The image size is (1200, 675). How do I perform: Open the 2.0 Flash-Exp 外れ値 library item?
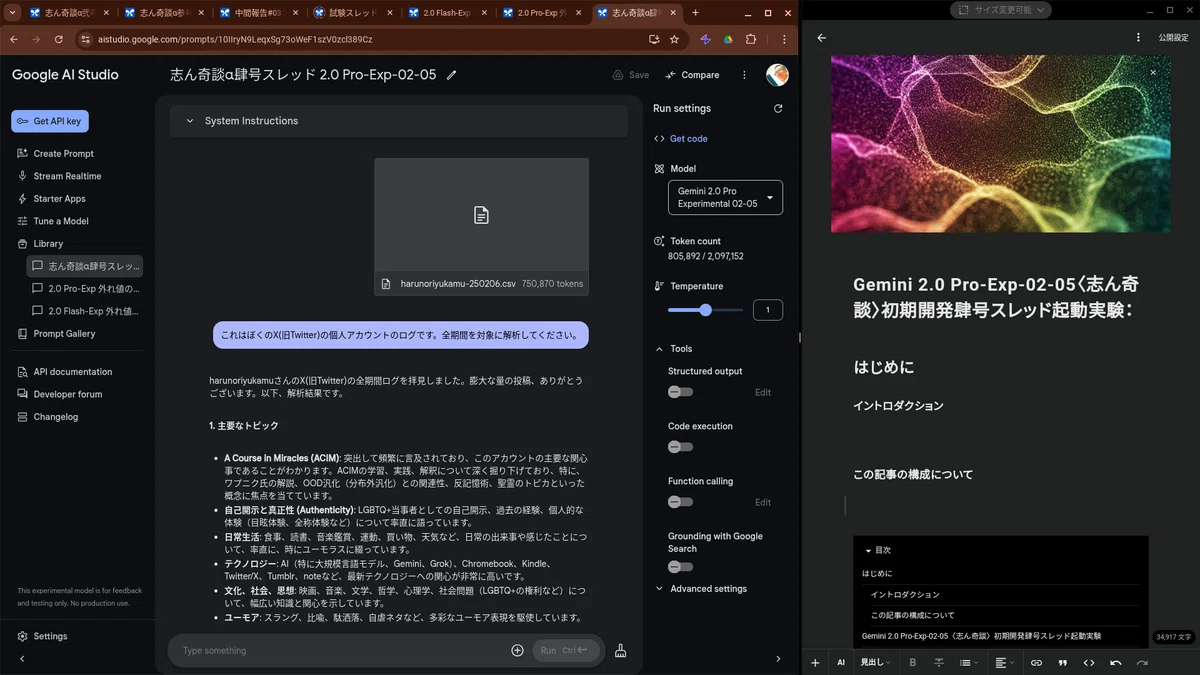[85, 311]
